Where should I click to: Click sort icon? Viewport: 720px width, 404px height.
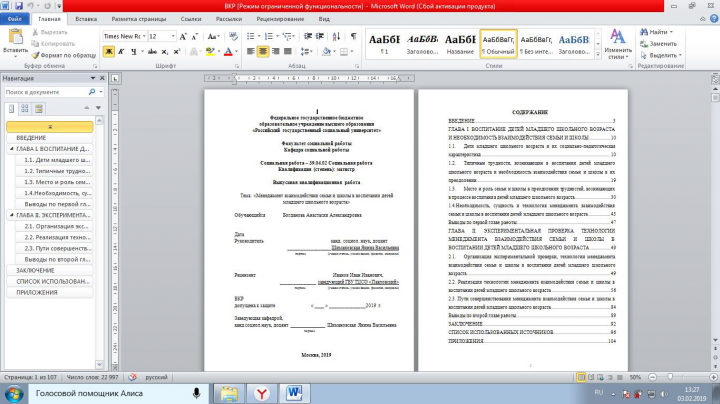pyautogui.click(x=336, y=36)
